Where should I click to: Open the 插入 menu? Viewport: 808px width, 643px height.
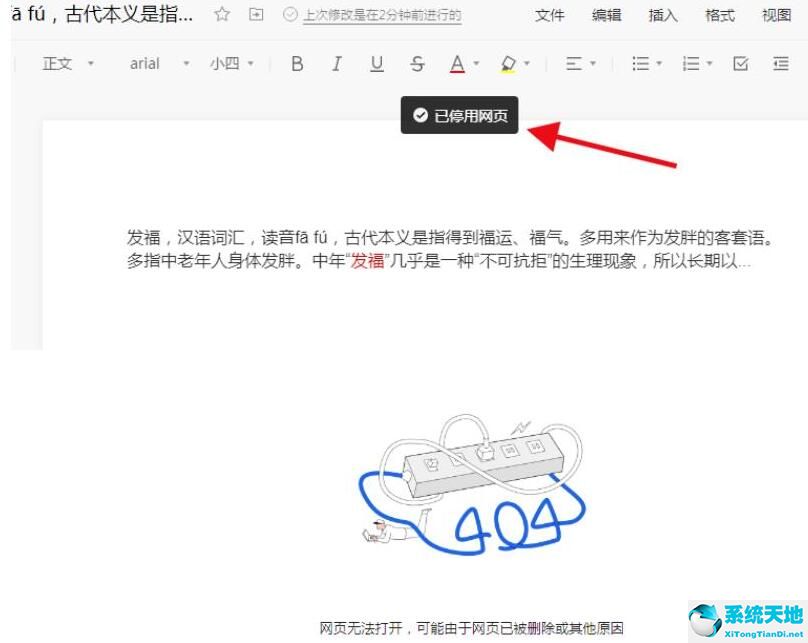(x=662, y=15)
